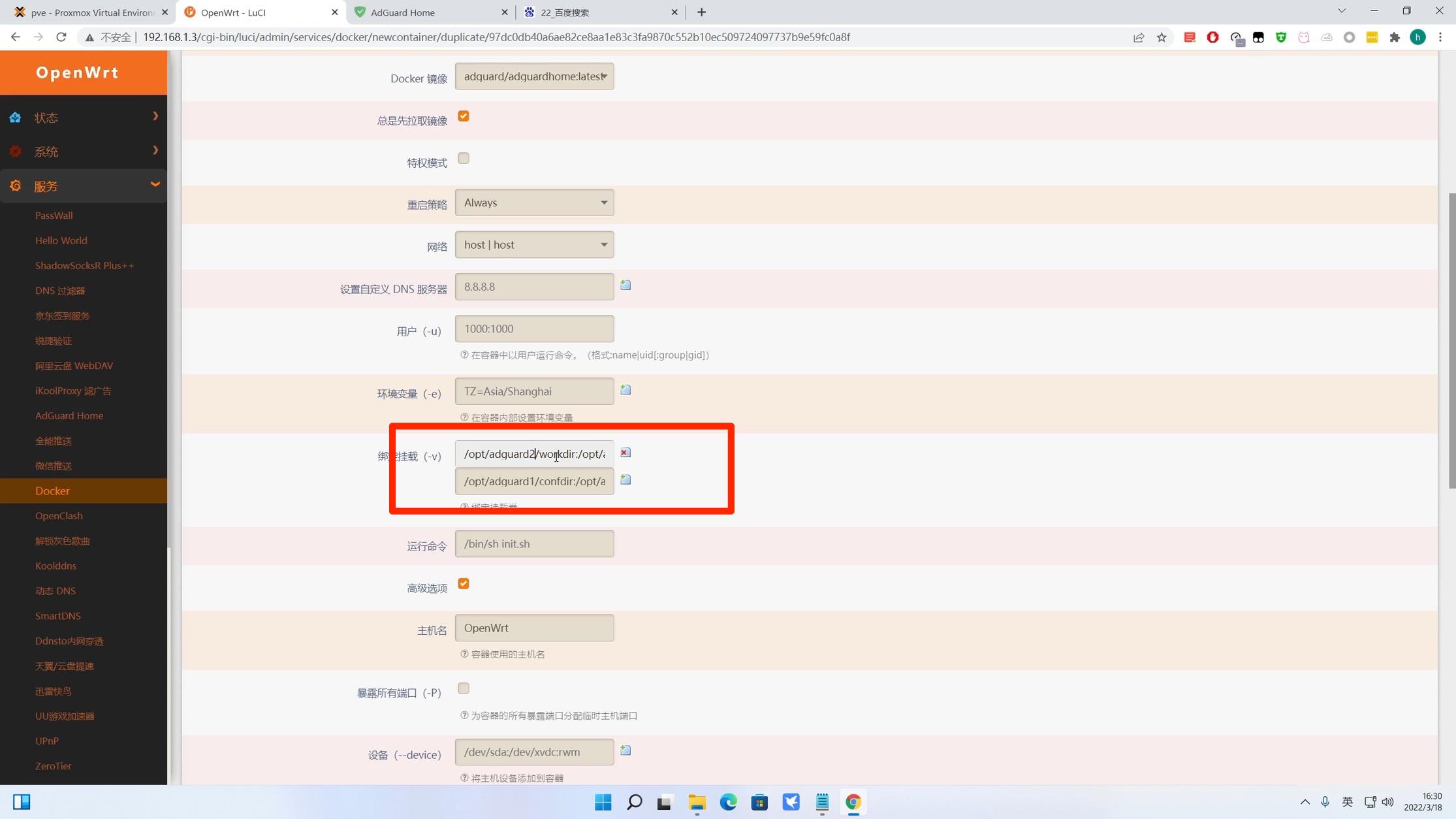
Task: Click the 主机名 input field showing OpenWrt
Action: pos(534,627)
